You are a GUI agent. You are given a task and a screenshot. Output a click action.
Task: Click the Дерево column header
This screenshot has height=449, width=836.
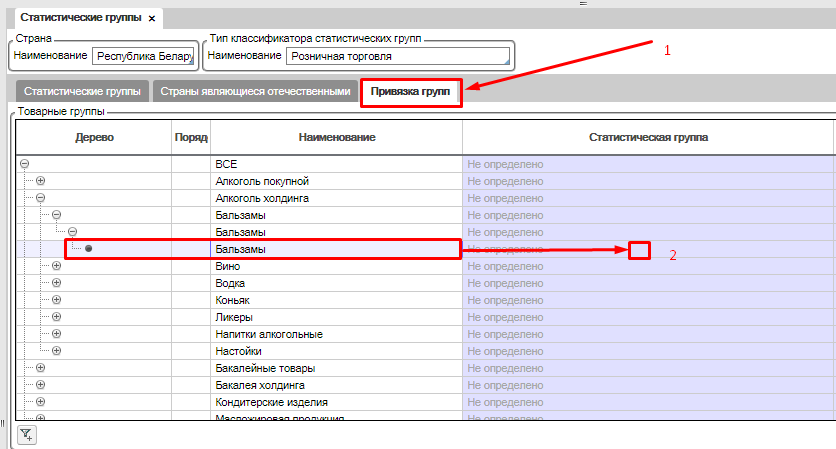[x=95, y=136]
